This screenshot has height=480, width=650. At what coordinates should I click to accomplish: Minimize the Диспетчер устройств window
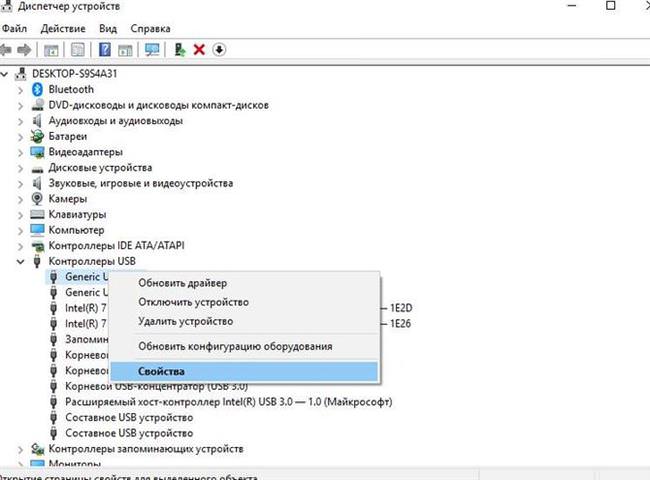572,5
